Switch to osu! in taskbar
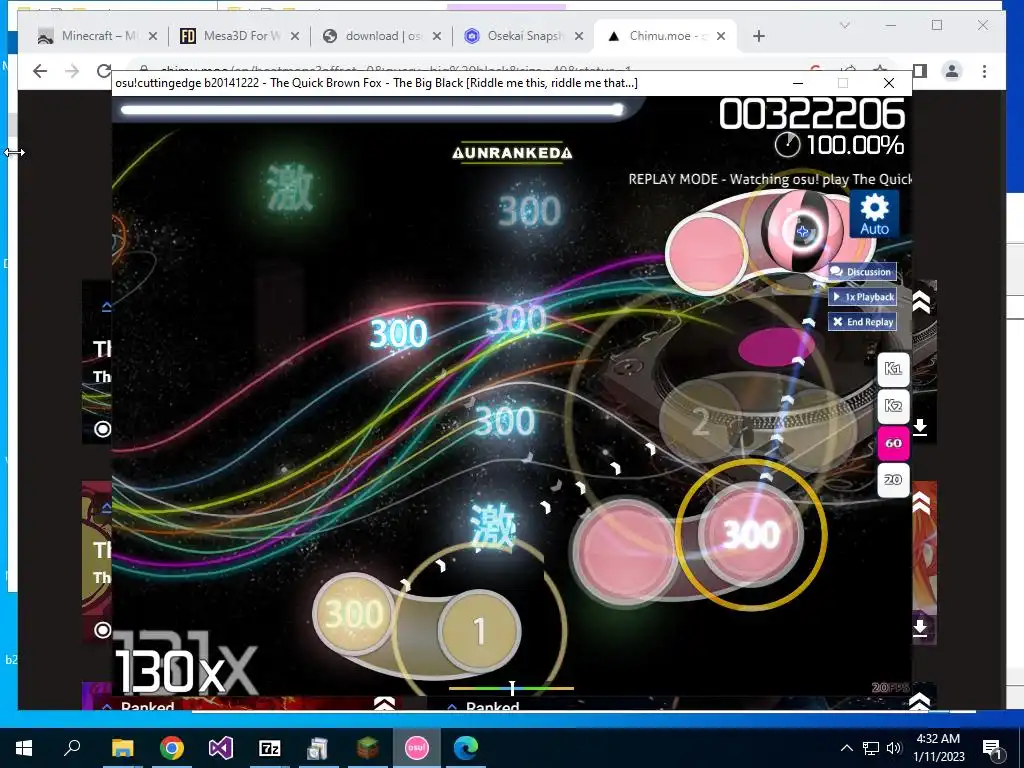 click(417, 748)
